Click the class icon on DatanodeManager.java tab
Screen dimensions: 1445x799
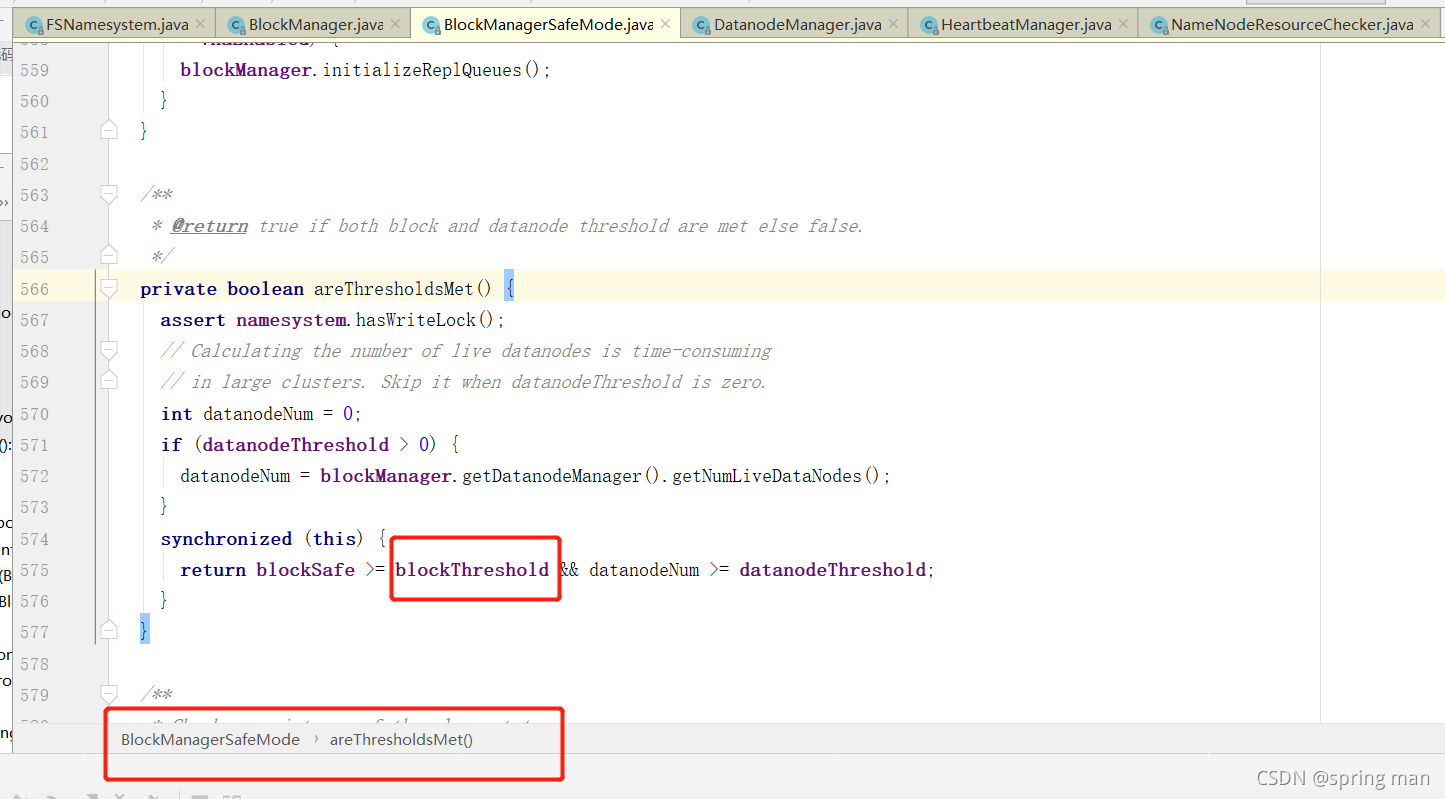[702, 25]
